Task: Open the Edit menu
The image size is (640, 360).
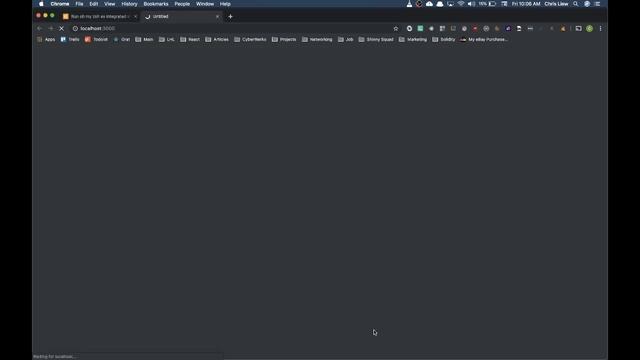Action: pos(93,4)
